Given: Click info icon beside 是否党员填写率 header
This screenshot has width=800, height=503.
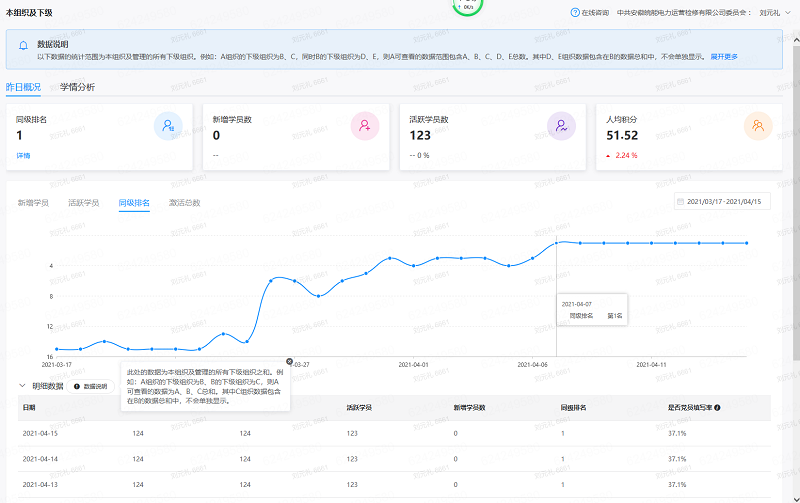Looking at the screenshot, I should coord(718,408).
